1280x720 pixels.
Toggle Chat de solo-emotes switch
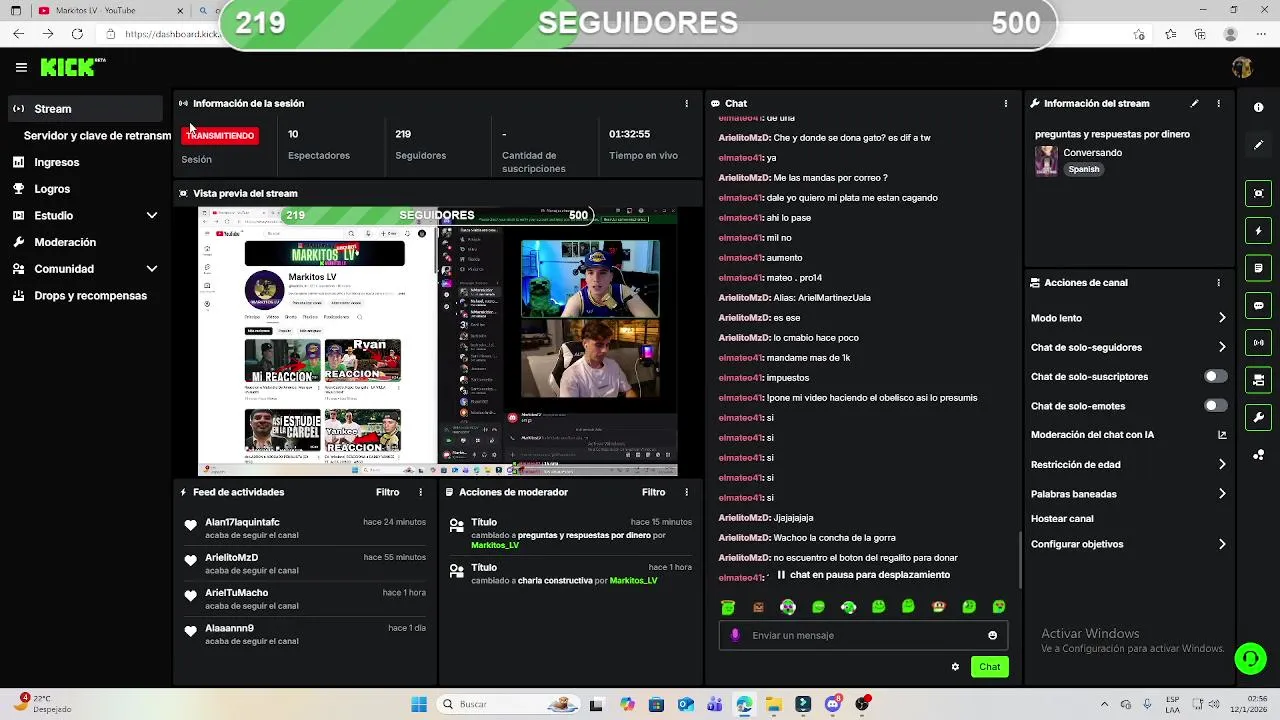pos(1215,406)
